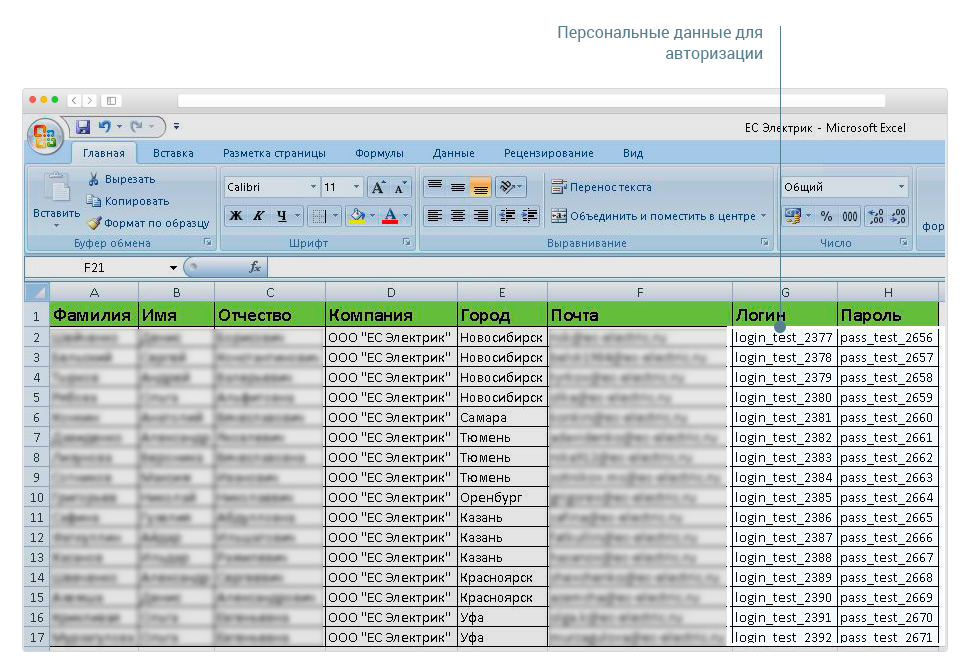Screen dimensions: 970x665
Task: Apply 000 thousands separator format
Action: [850, 216]
